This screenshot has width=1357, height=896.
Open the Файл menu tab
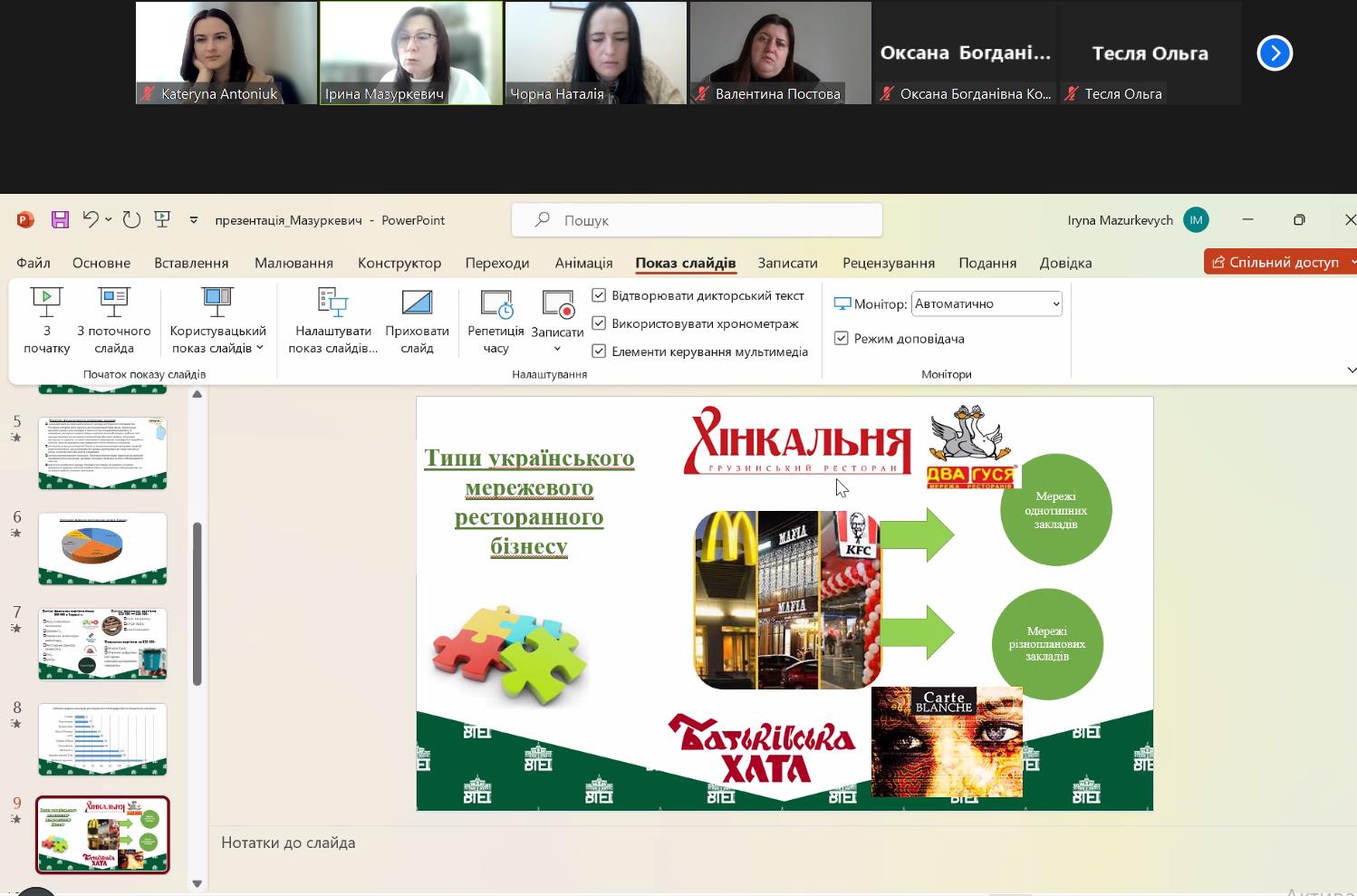34,263
